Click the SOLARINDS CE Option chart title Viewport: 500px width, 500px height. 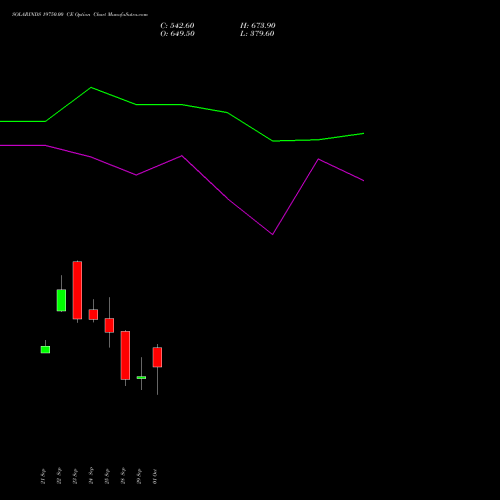coord(80,14)
